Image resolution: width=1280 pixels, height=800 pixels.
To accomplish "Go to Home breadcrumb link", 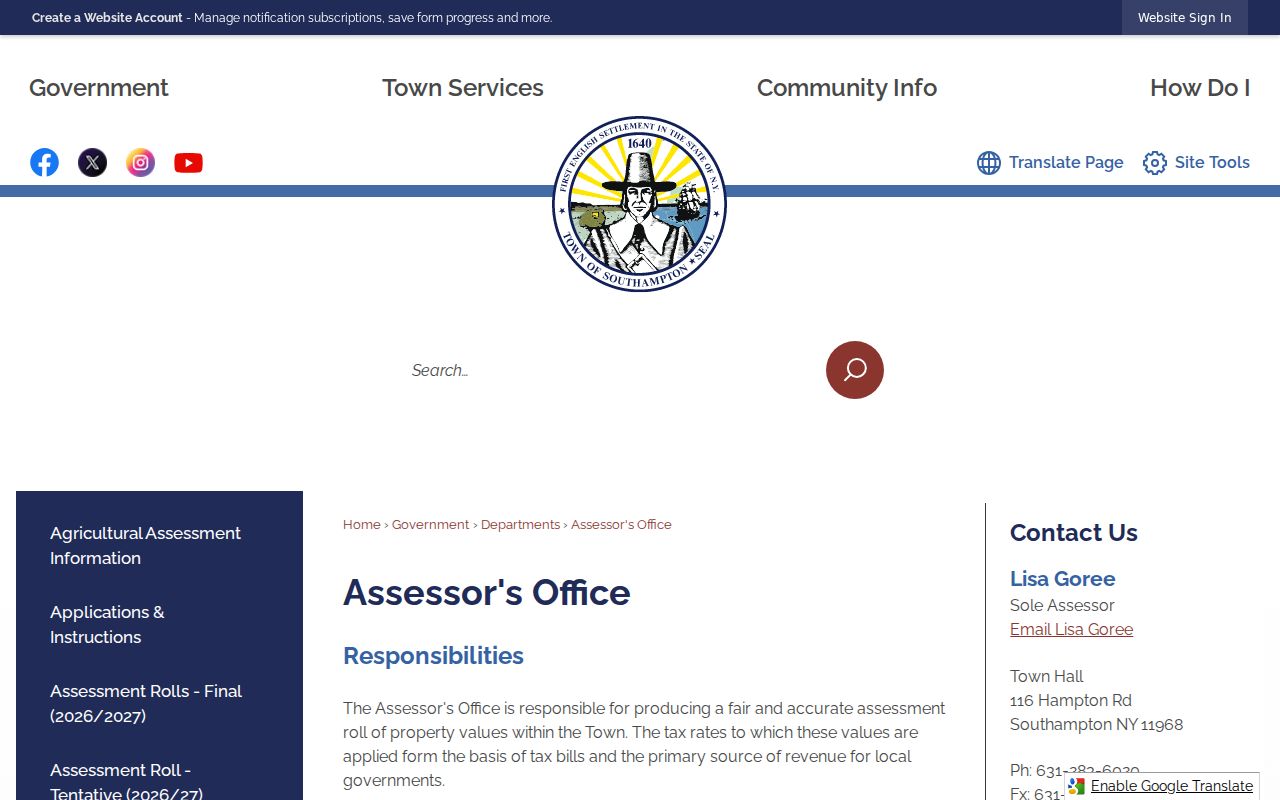I will click(x=362, y=524).
